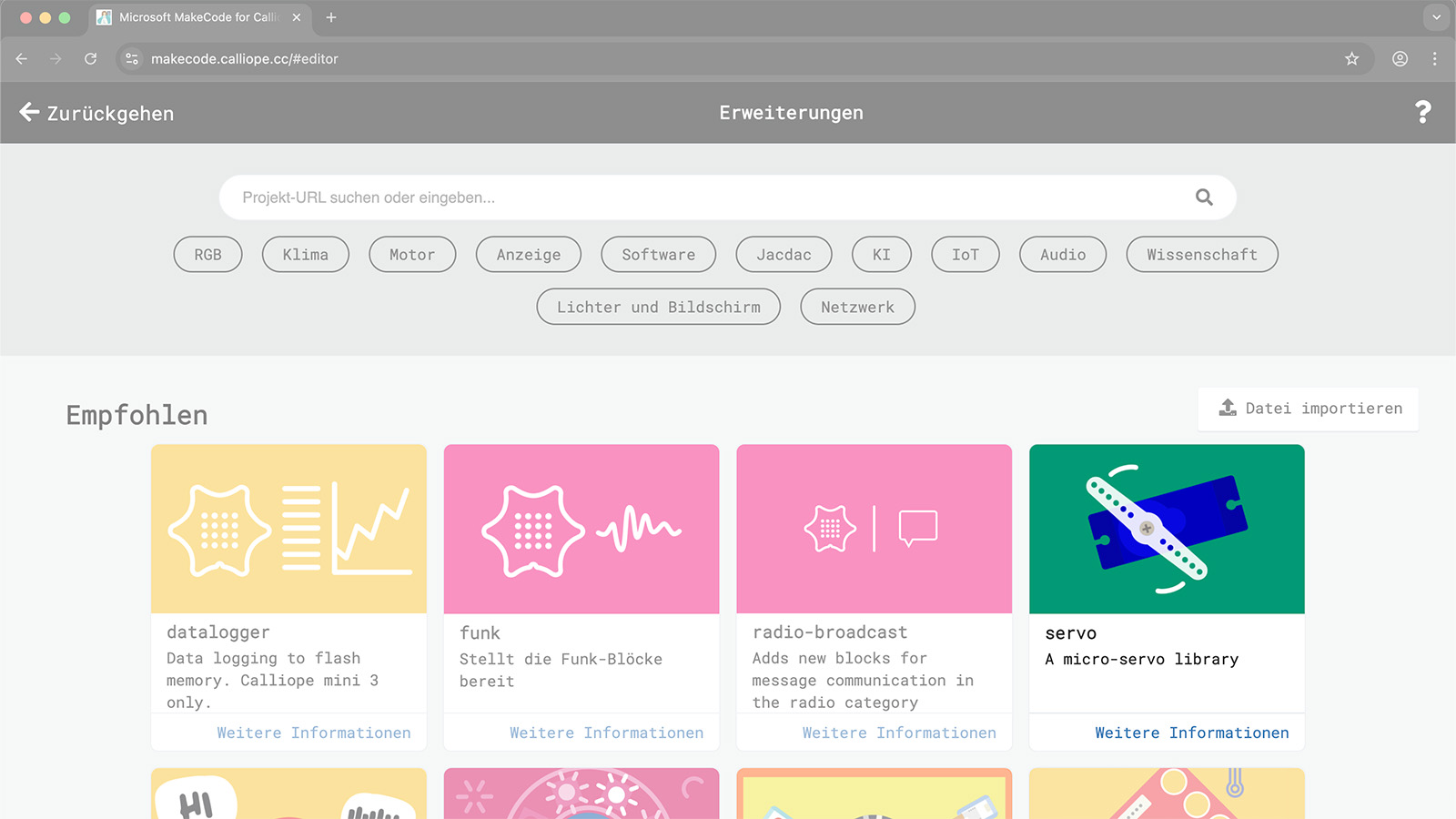Open a new browser tab with plus icon

[x=331, y=17]
